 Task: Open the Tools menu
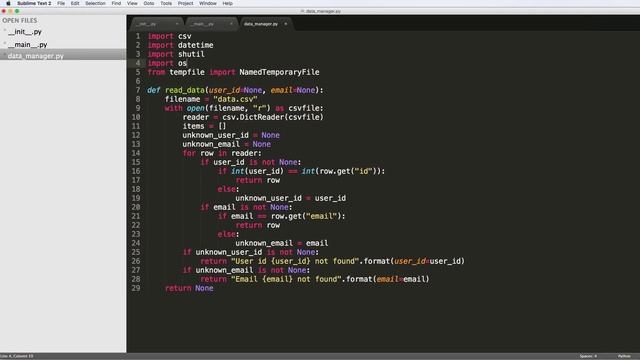166,3
